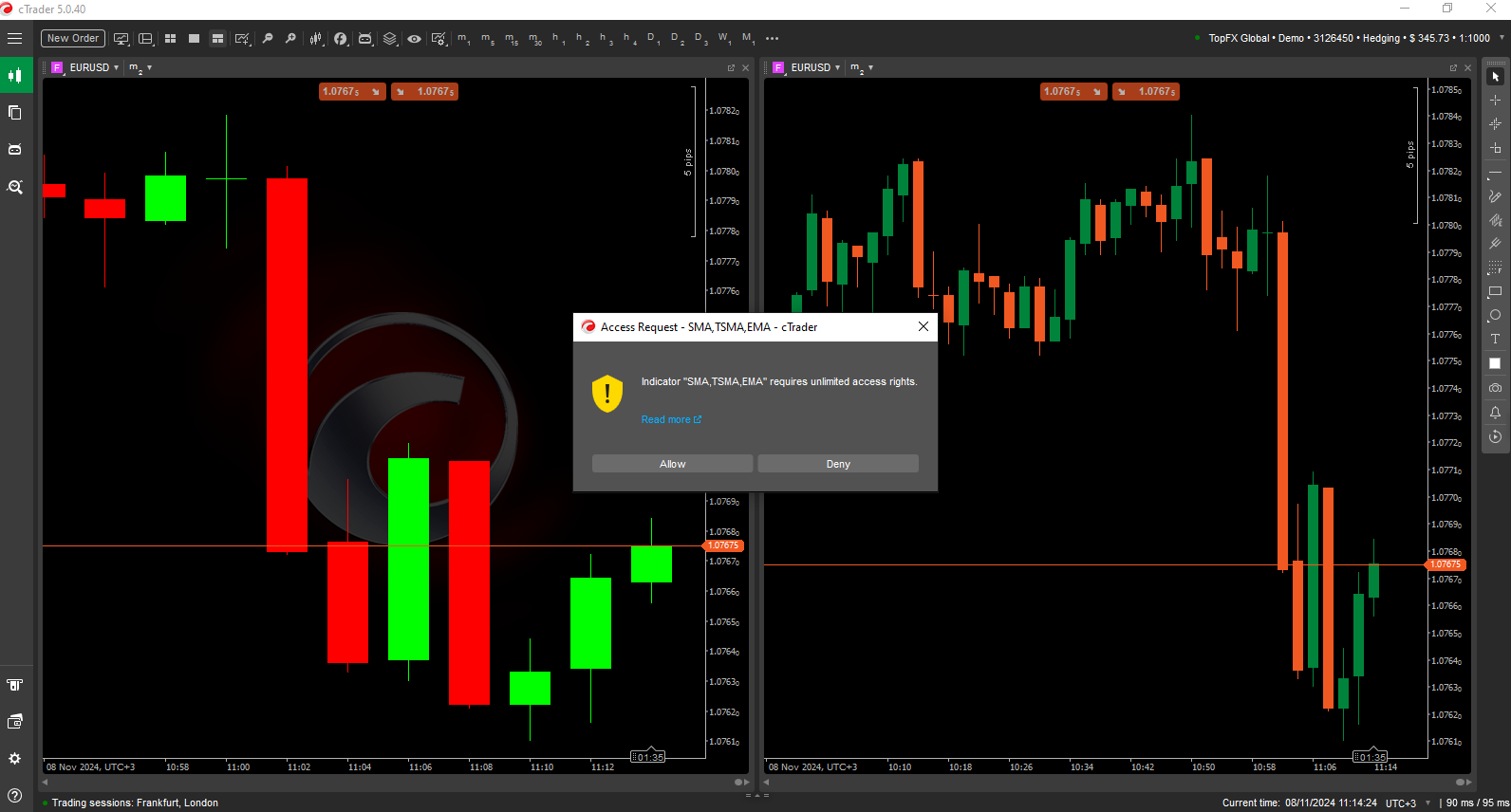Screen dimensions: 1511x812
Task: Expand m2 timeframe dropdown in left chart
Action: click(x=149, y=67)
